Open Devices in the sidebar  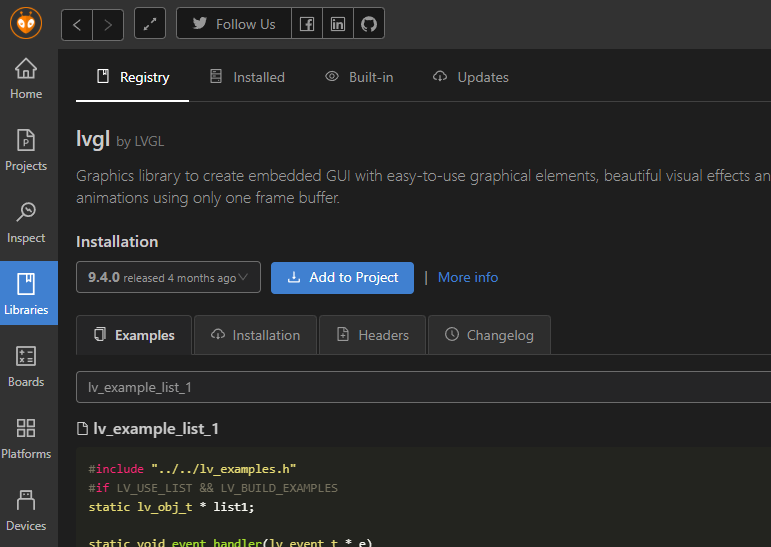pyautogui.click(x=26, y=511)
